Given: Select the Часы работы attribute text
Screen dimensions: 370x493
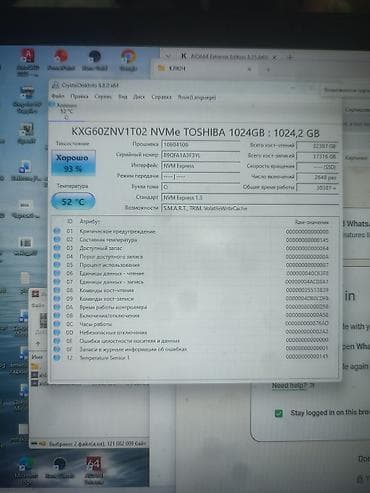Looking at the screenshot, I should point(96,324).
